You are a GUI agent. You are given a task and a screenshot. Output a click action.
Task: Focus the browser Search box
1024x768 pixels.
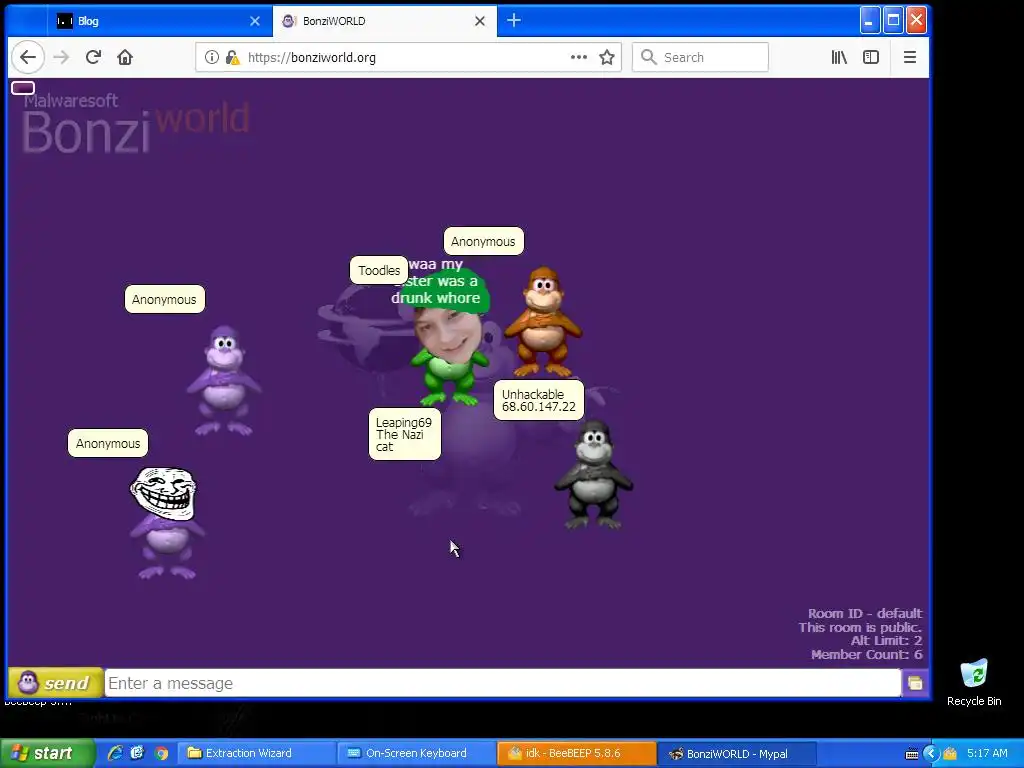700,57
